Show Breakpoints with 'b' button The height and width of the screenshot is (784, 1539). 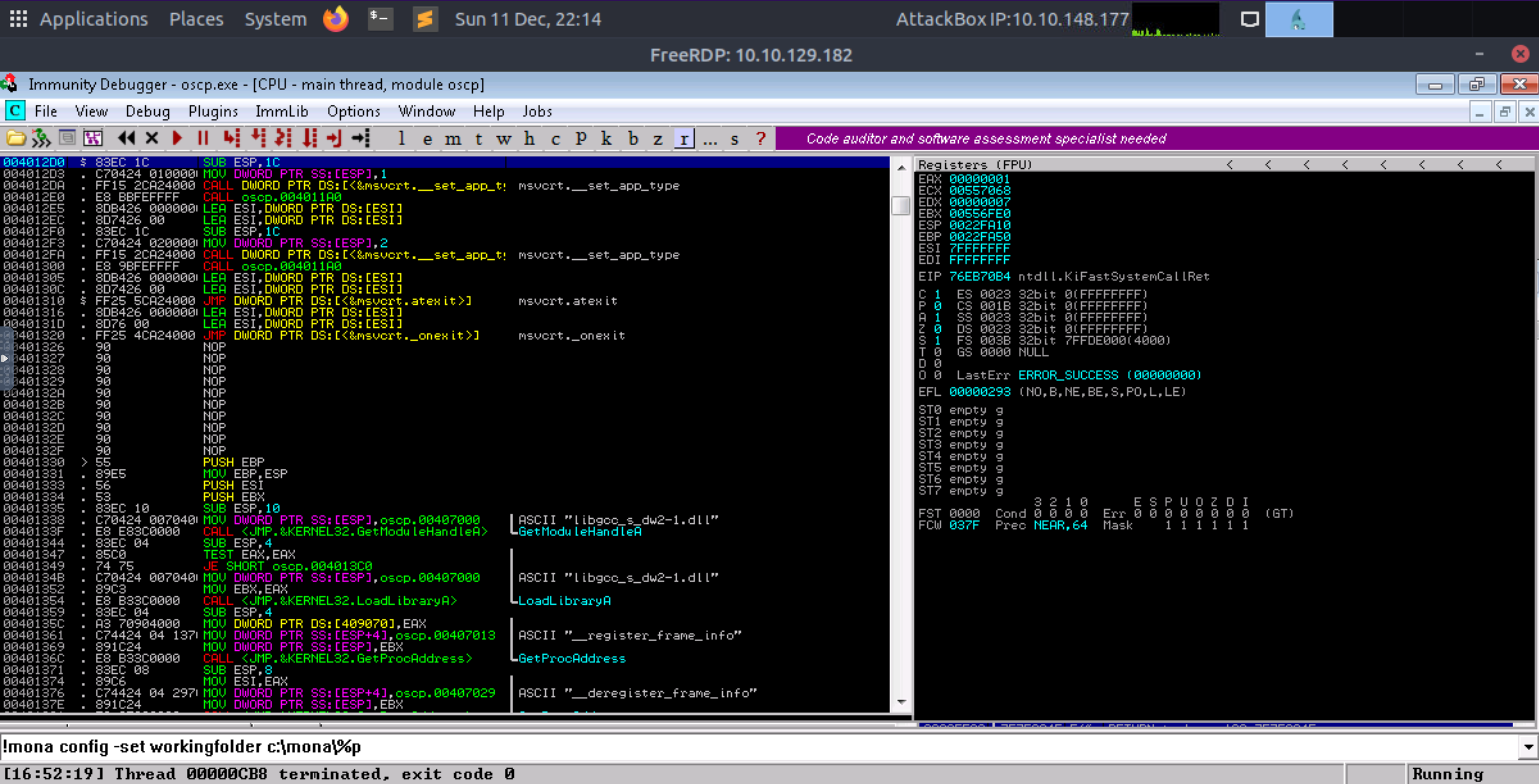click(x=633, y=138)
